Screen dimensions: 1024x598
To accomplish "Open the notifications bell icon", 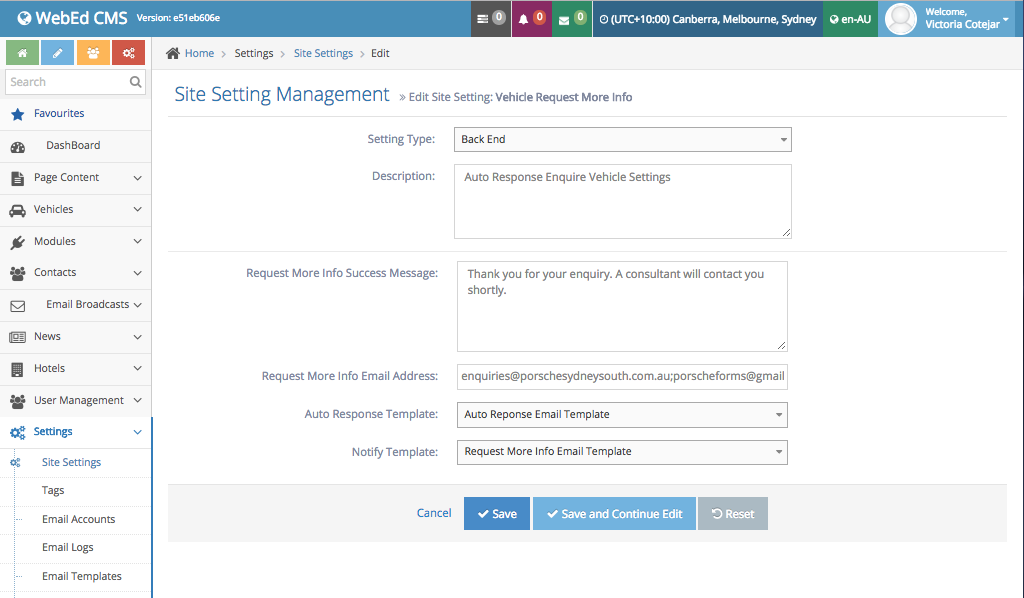I will (x=530, y=19).
